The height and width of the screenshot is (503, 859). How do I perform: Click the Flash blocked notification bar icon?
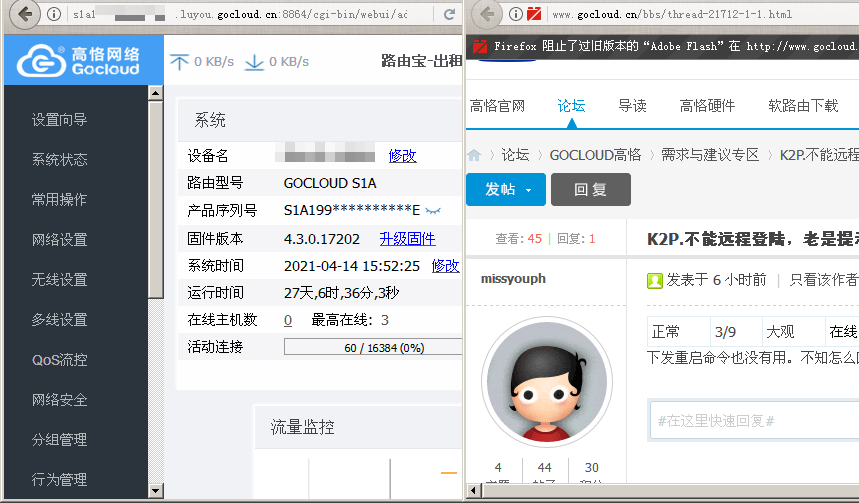(480, 47)
